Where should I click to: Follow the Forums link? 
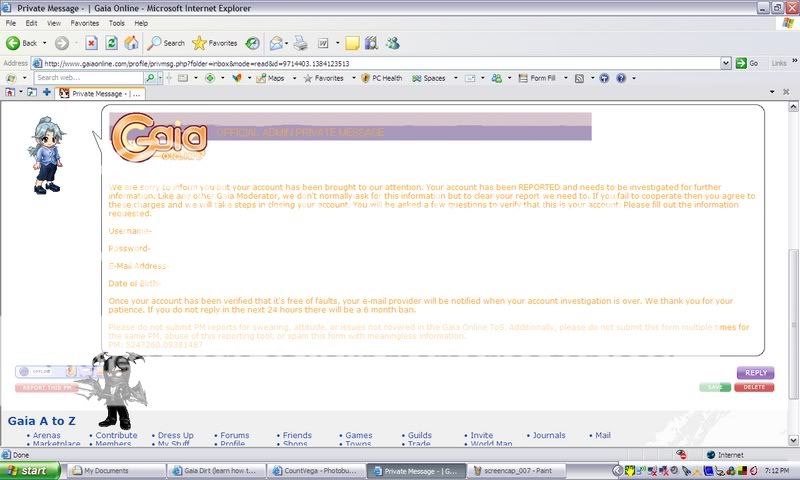tap(235, 435)
